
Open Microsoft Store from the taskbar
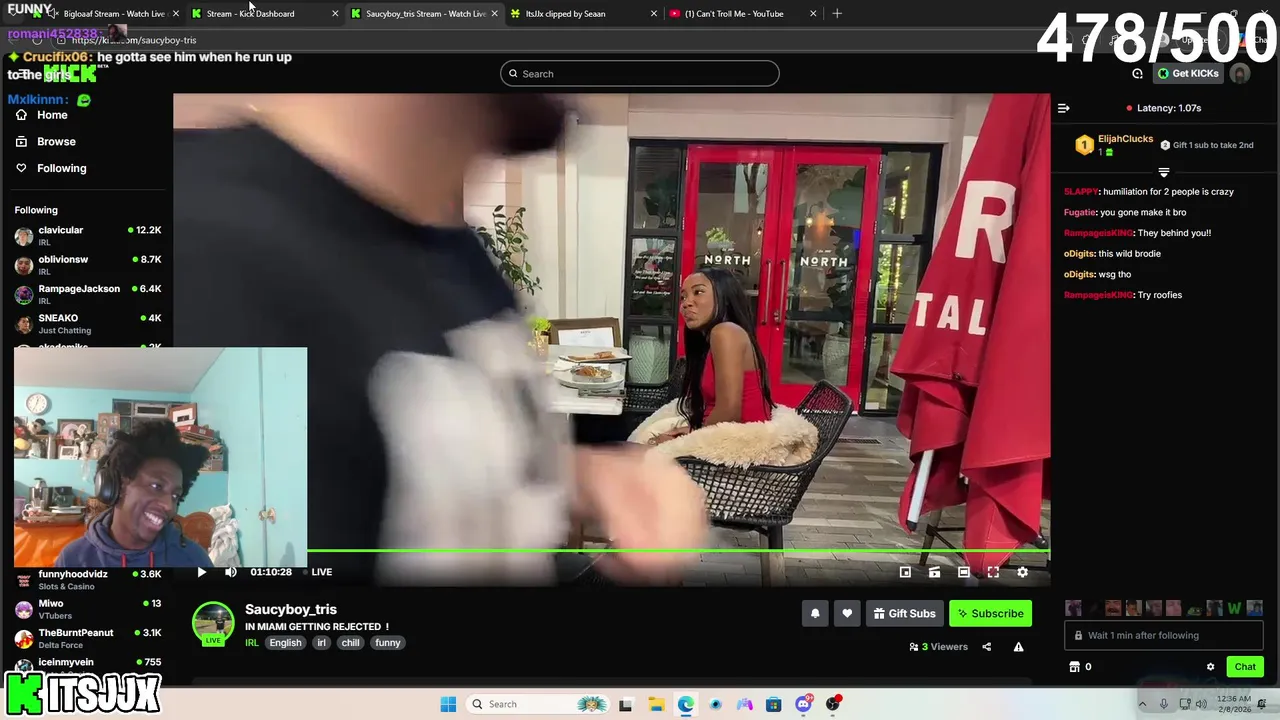(x=773, y=704)
